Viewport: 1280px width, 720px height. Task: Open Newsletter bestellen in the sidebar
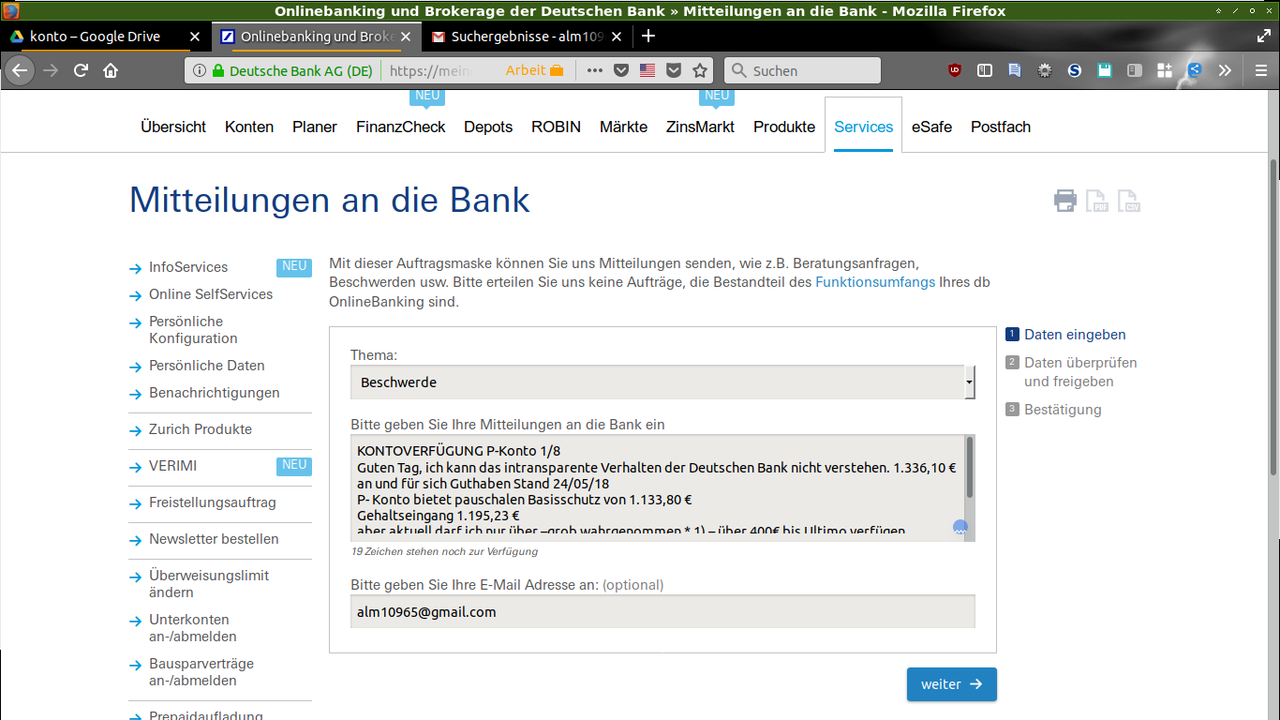click(214, 539)
